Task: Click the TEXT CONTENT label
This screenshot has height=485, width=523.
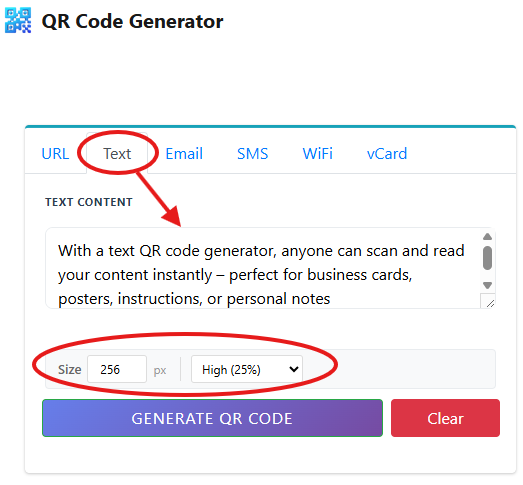Action: [89, 202]
